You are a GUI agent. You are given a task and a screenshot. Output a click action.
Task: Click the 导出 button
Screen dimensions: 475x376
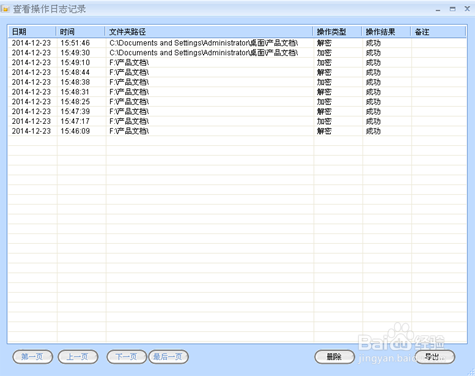435,357
